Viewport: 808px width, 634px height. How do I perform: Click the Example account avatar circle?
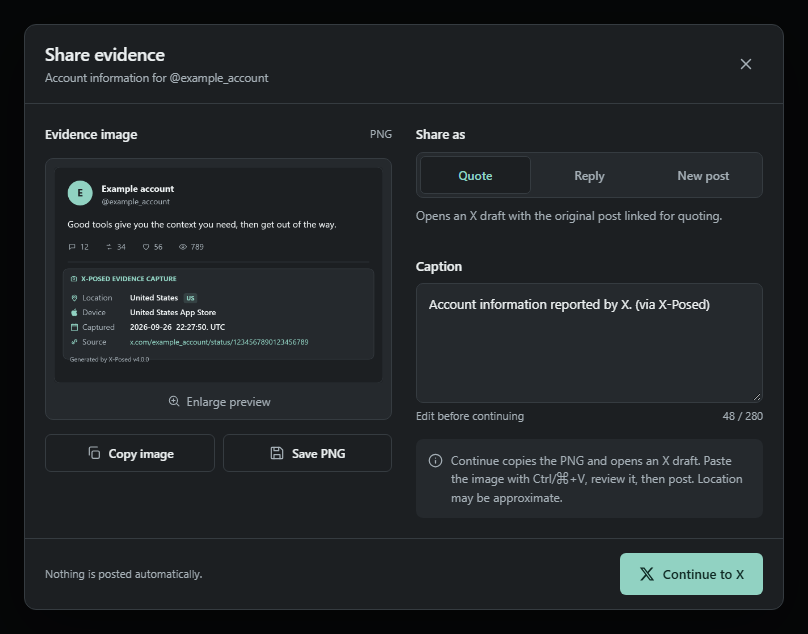80,193
